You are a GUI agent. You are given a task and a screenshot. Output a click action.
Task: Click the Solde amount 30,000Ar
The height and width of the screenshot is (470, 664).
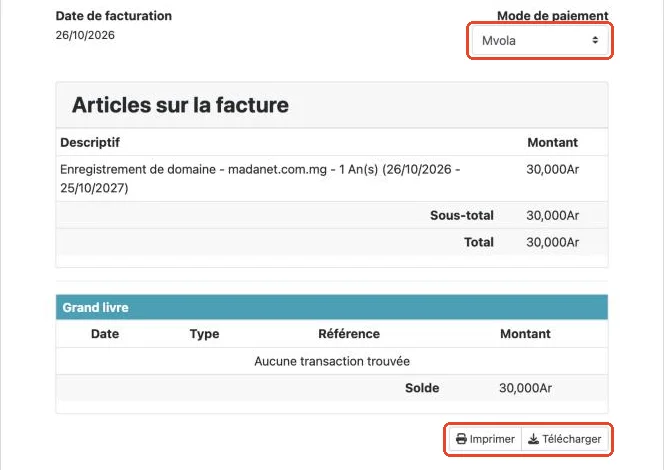526,388
